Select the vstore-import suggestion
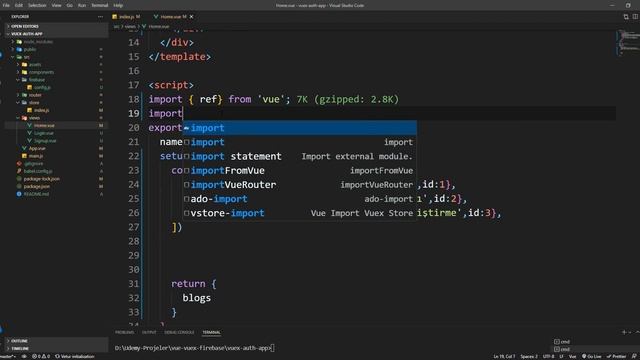 300,213
